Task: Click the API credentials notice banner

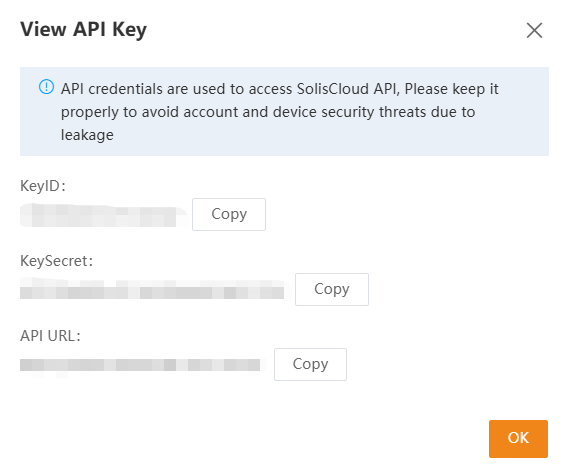Action: tap(284, 111)
